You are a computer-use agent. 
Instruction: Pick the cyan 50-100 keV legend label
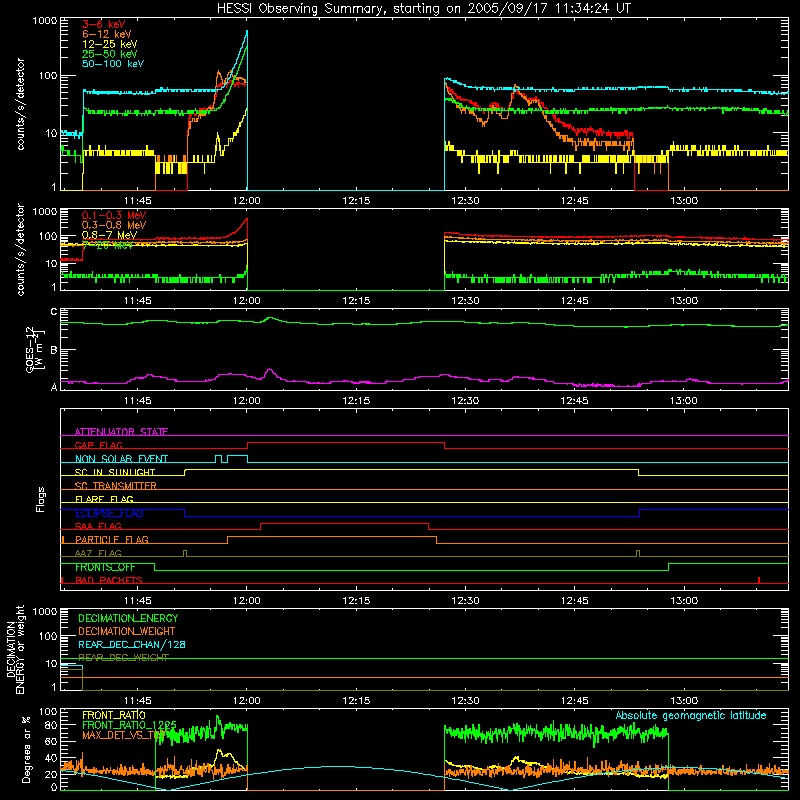tap(113, 64)
